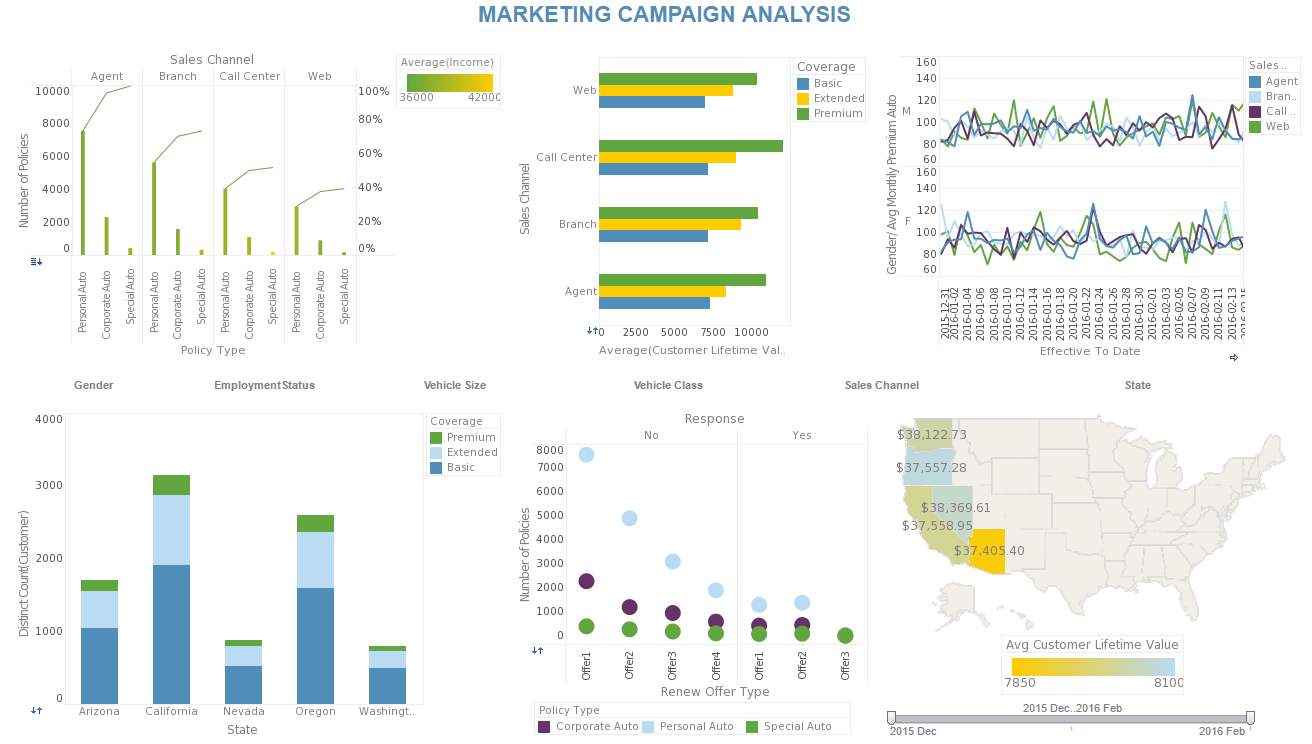Click the Call Center yellow Extended bar
The image size is (1312, 744).
point(667,157)
